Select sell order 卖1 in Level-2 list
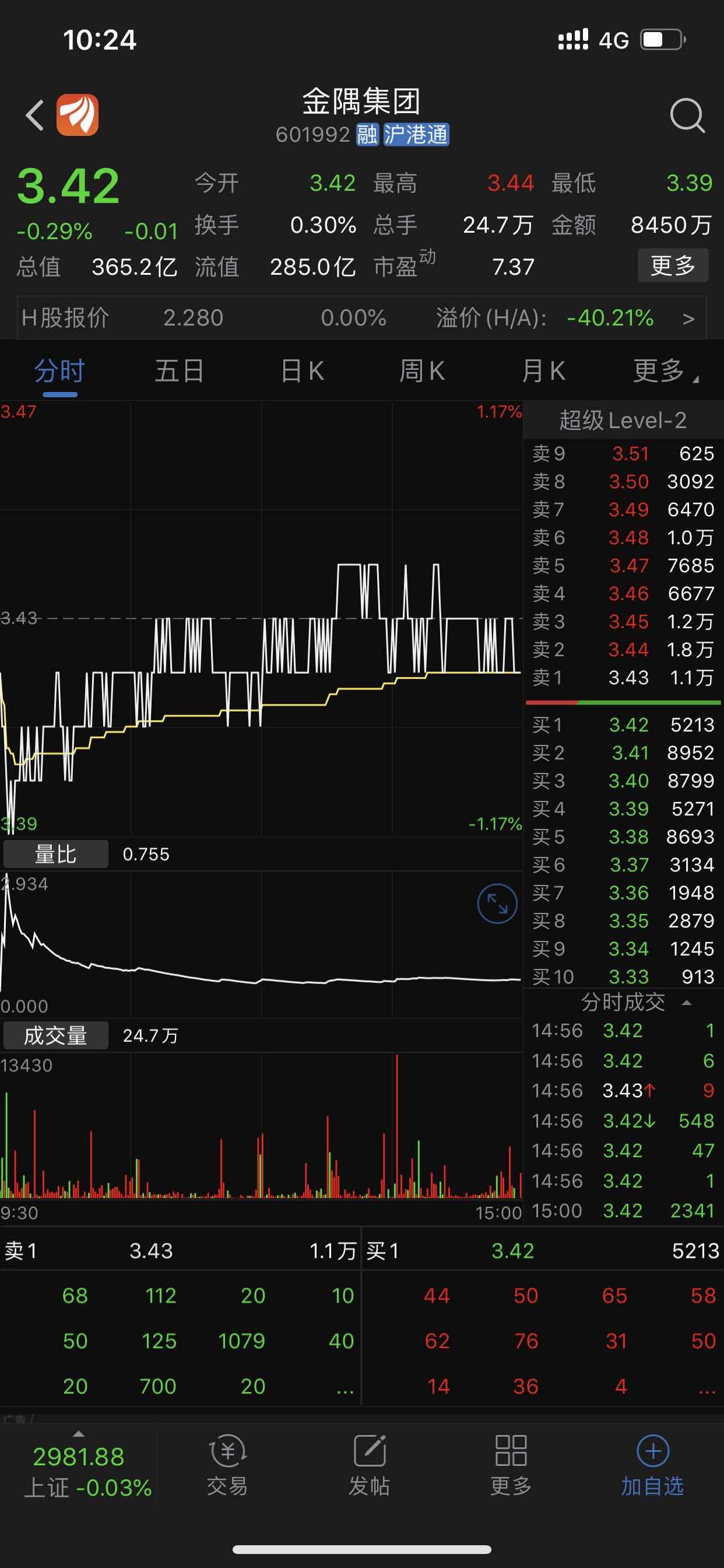This screenshot has width=724, height=1568. (623, 677)
